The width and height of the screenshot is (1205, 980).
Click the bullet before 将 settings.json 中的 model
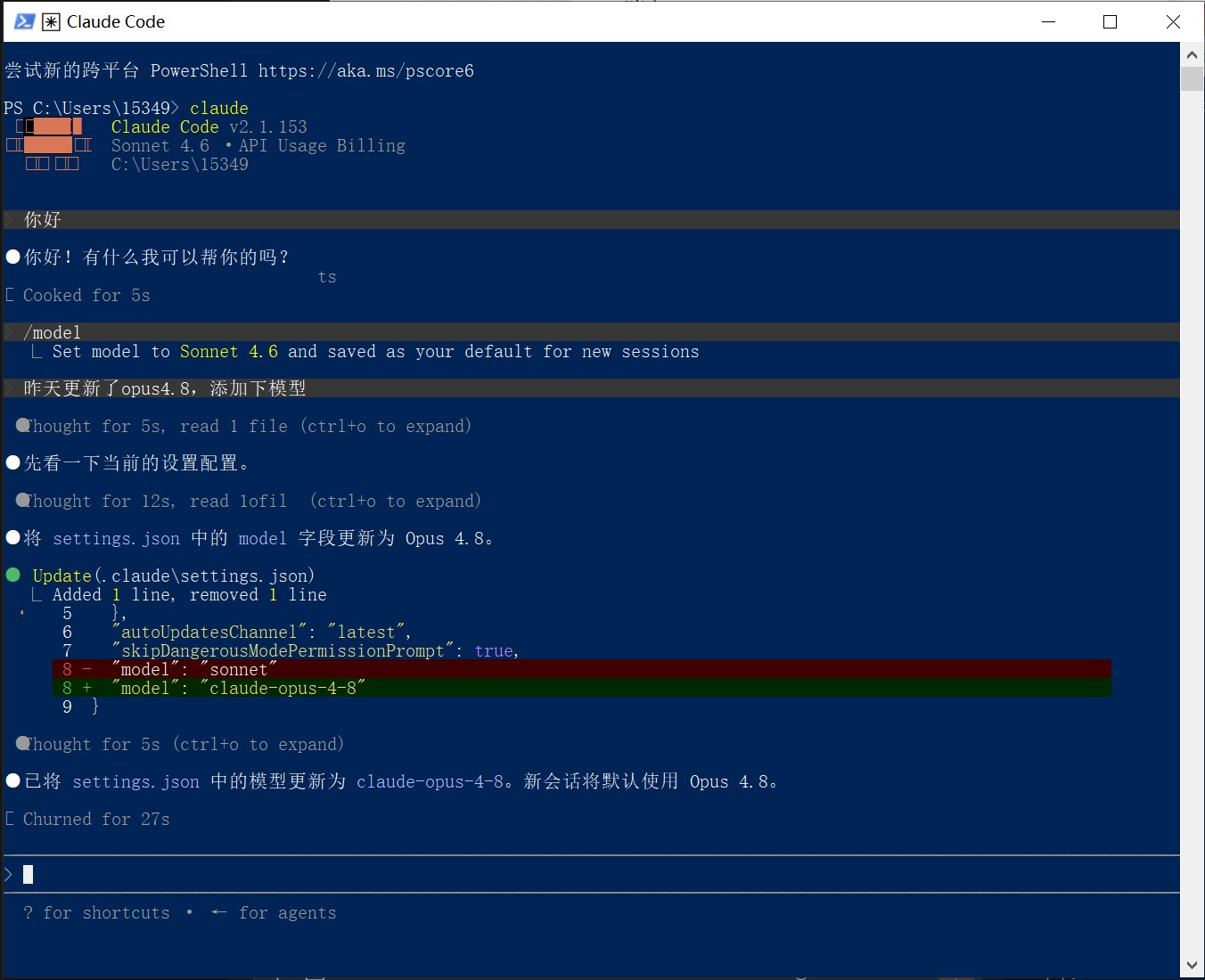pyautogui.click(x=13, y=537)
